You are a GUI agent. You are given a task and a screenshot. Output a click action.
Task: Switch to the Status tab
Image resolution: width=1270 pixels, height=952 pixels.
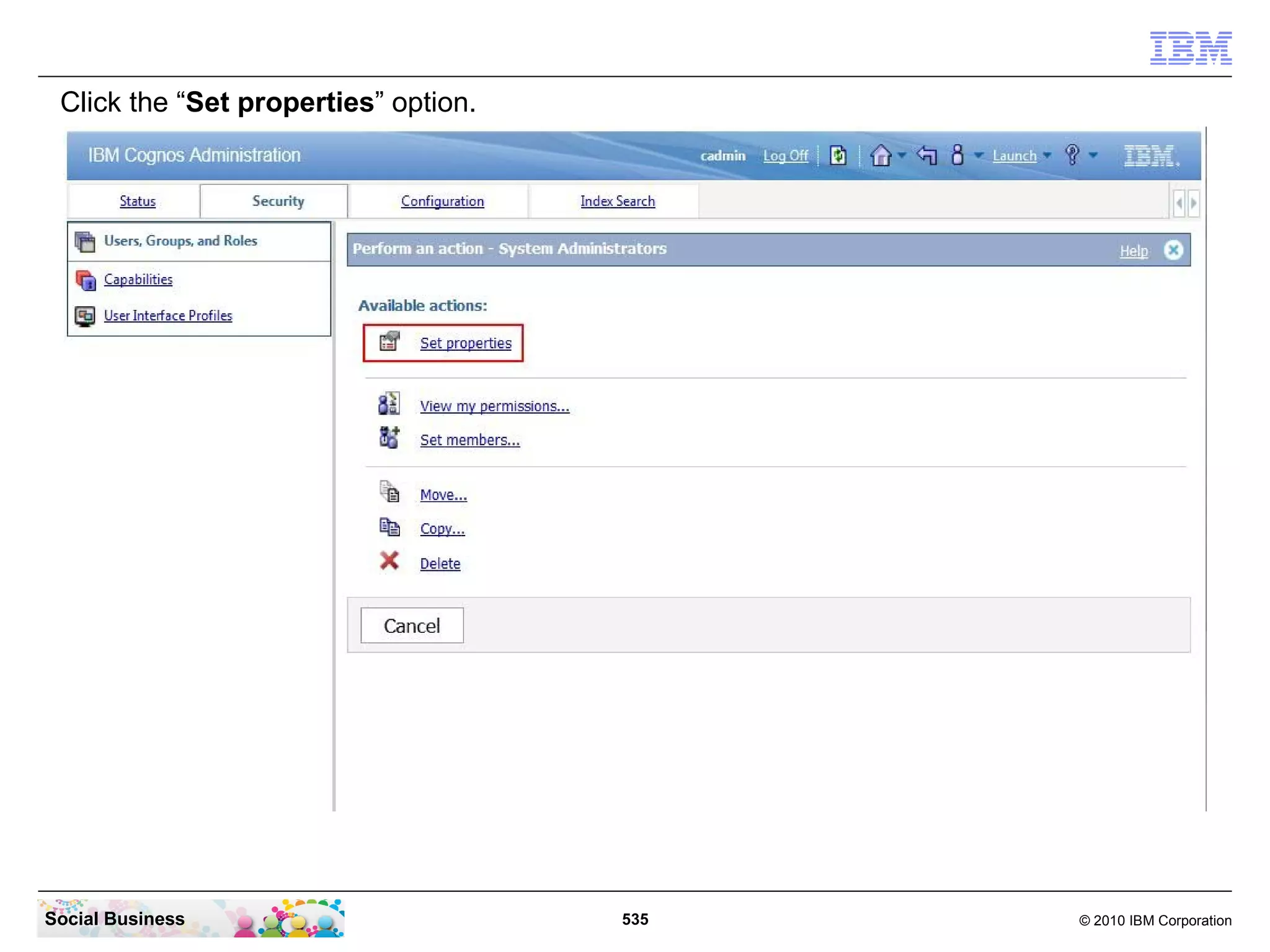click(x=138, y=201)
